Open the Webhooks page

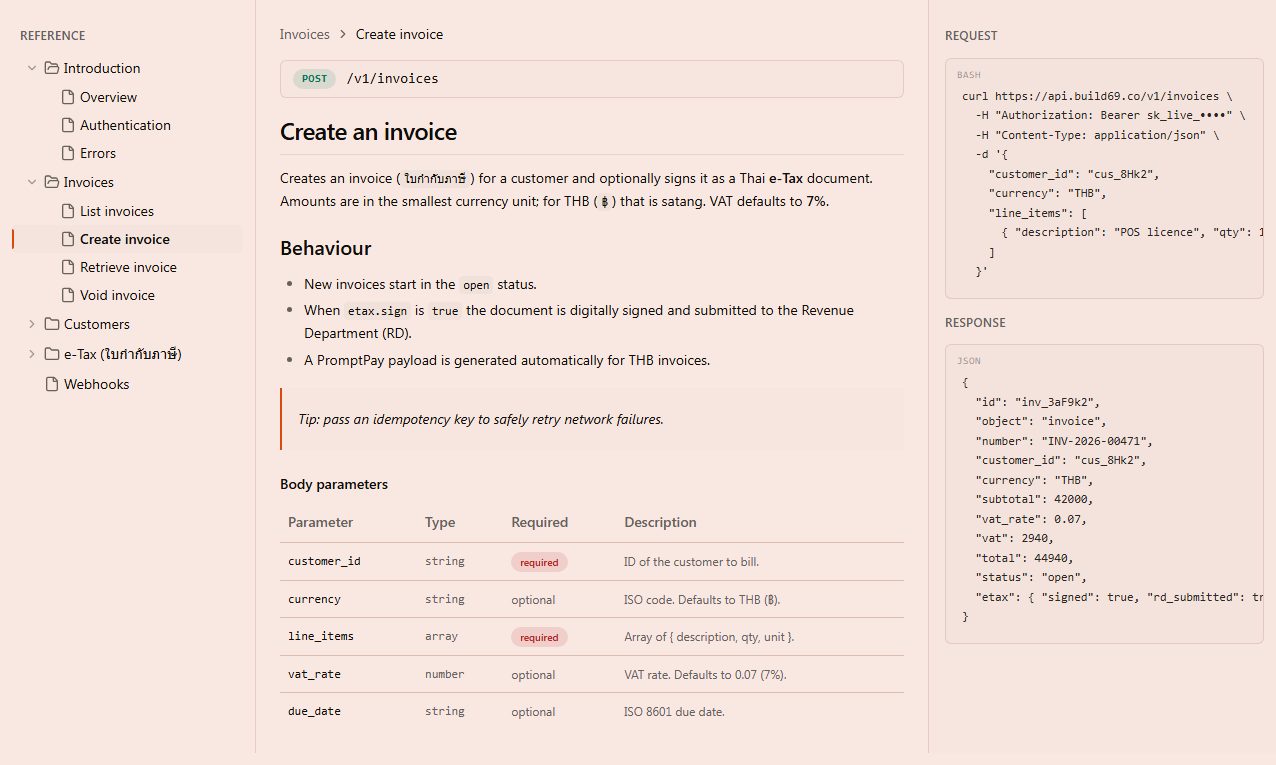[x=96, y=384]
